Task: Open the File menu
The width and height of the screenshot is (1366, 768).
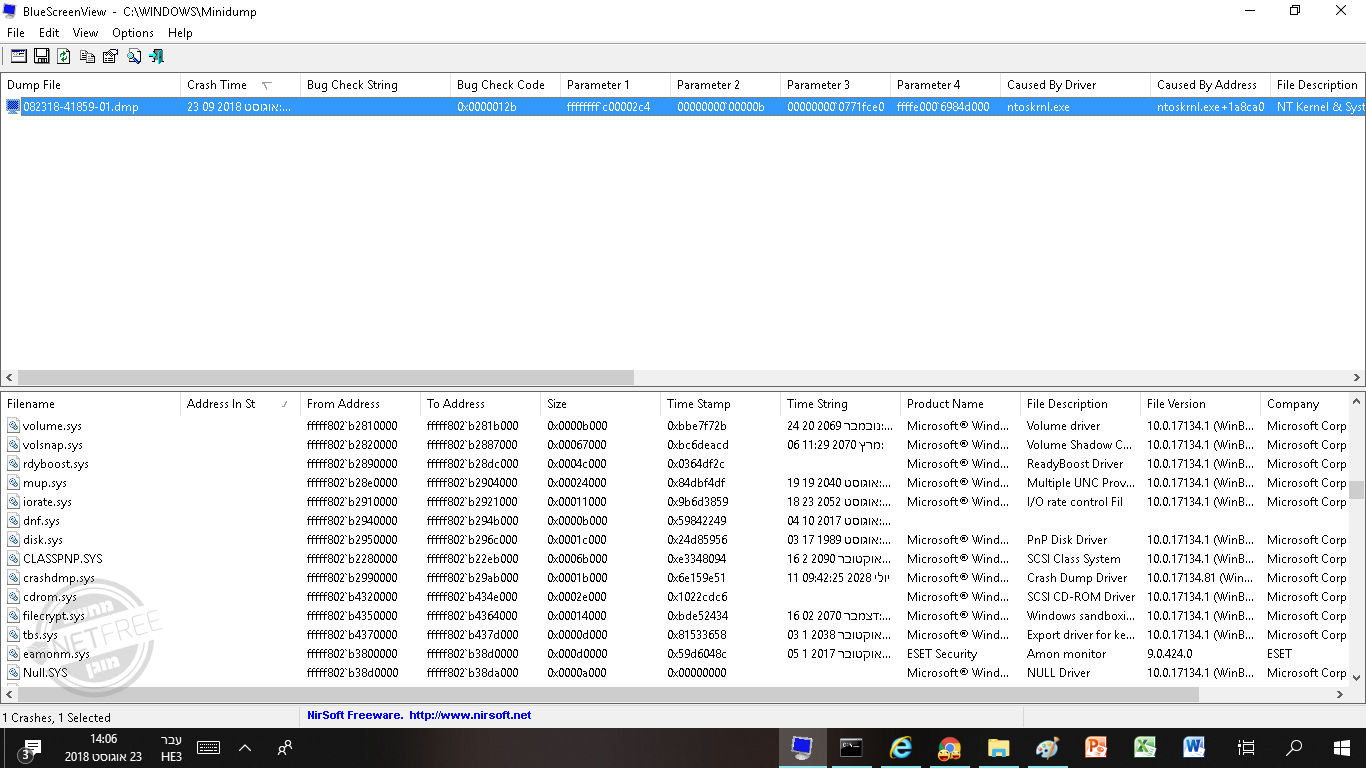Action: click(x=15, y=33)
